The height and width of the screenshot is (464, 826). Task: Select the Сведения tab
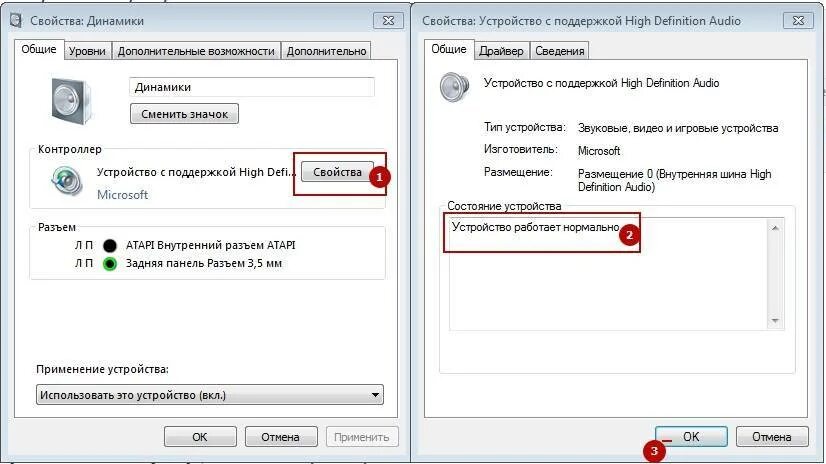559,51
